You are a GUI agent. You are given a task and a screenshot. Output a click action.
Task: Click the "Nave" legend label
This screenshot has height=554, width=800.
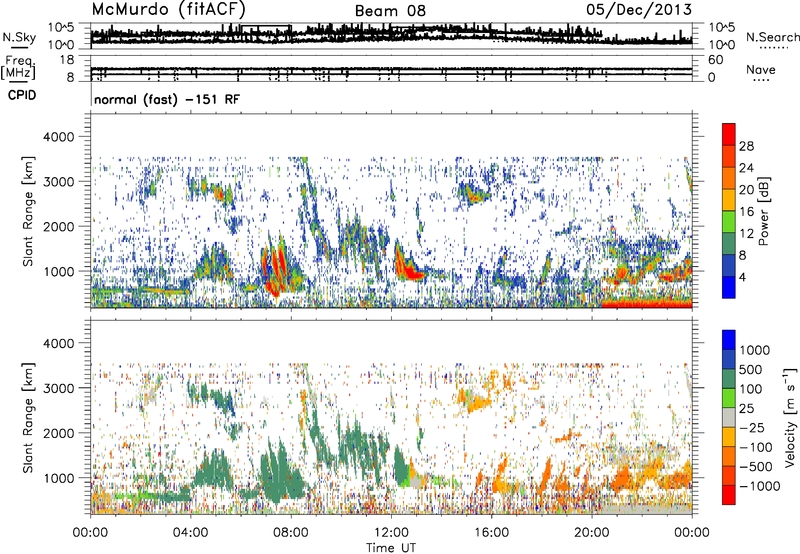[761, 69]
